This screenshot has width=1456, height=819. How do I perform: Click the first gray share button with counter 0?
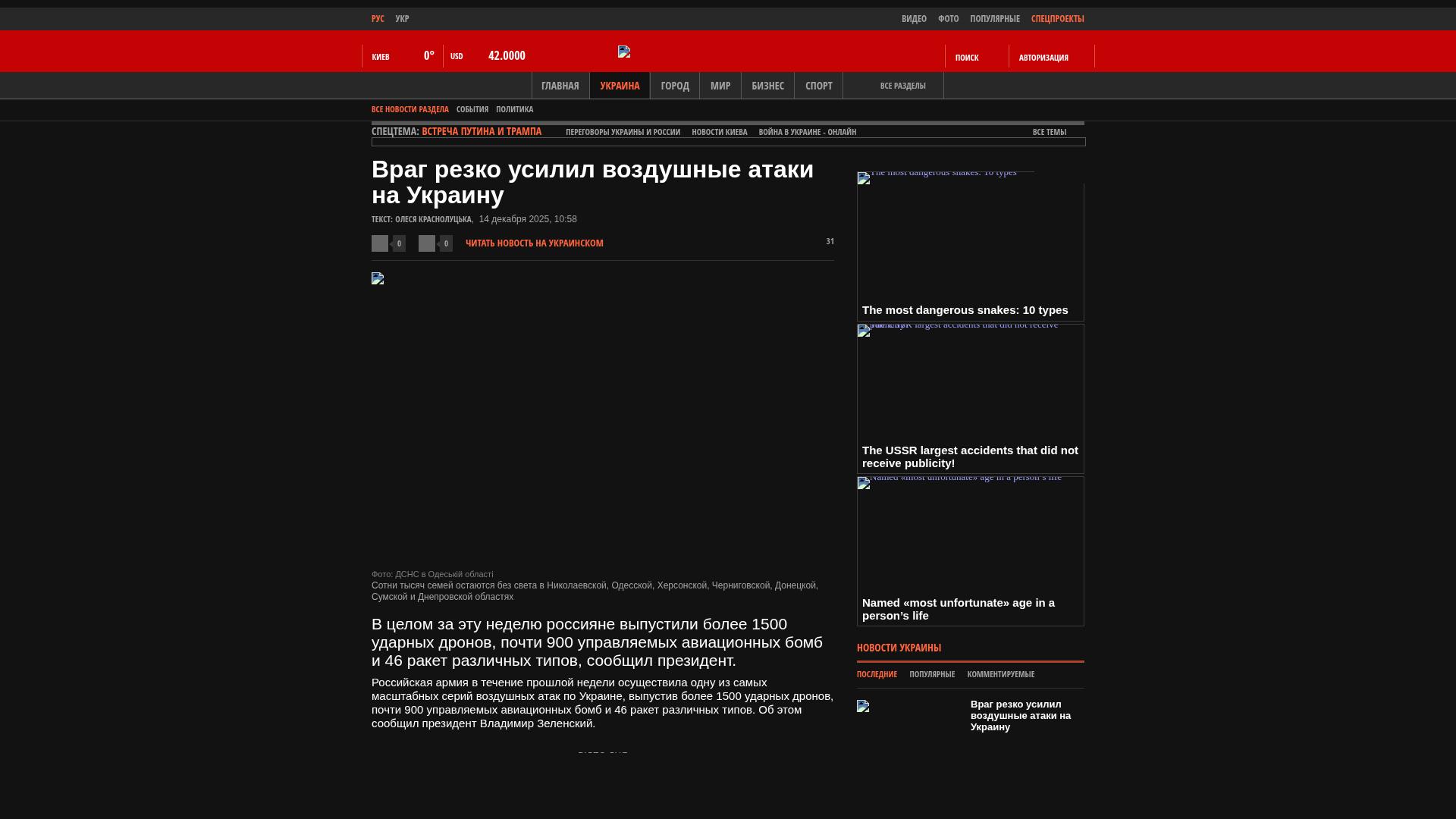click(380, 243)
